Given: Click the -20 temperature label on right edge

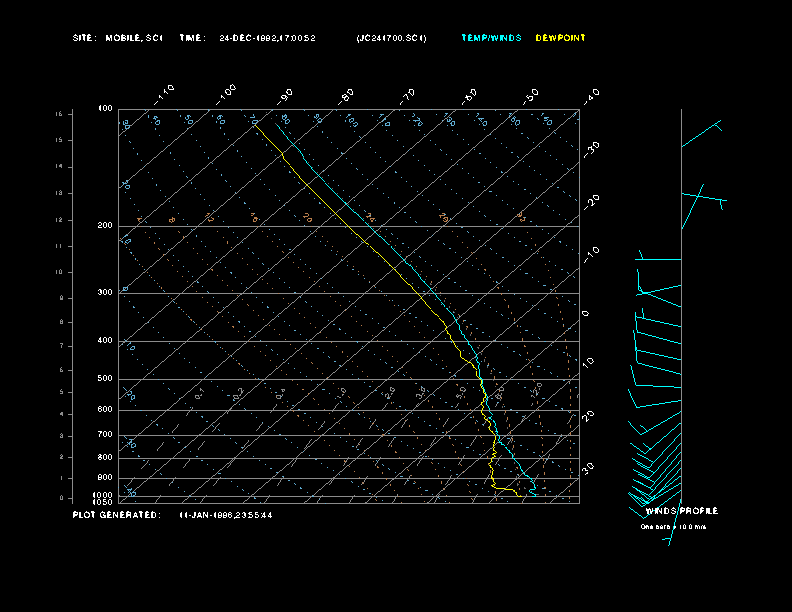Looking at the screenshot, I should [591, 202].
